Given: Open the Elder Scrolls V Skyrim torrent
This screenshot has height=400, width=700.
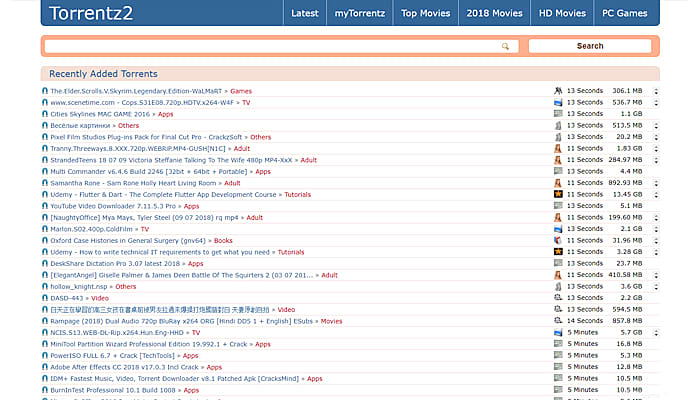Looking at the screenshot, I should point(136,91).
